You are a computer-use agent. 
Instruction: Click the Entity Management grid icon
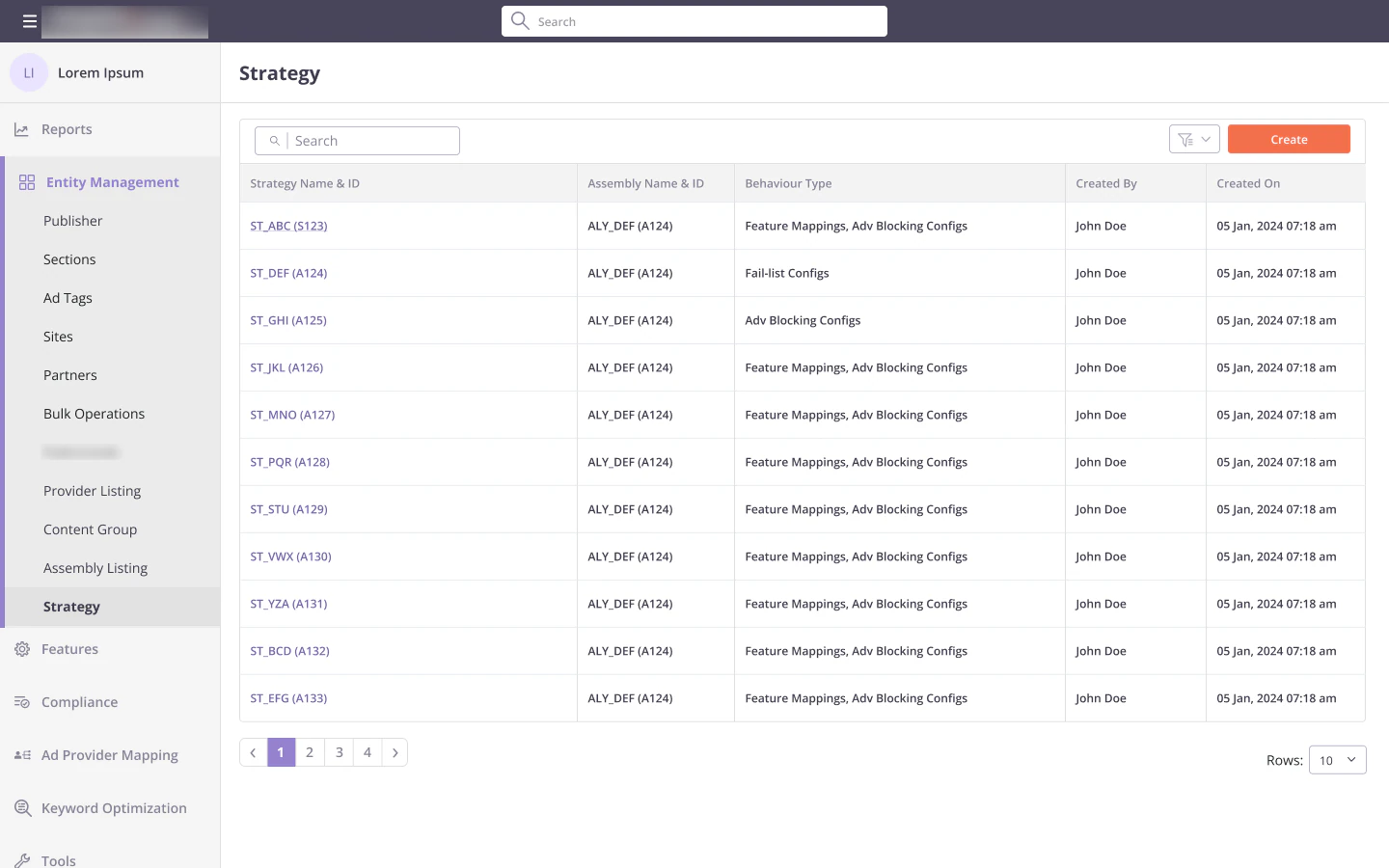27,182
